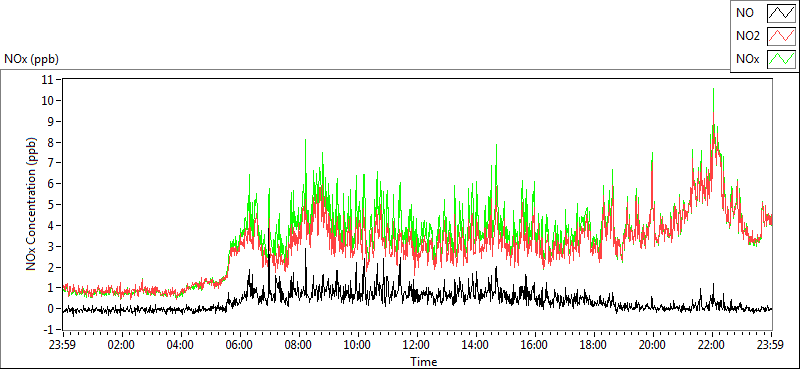Screen dimensions: 800x369
Task: Click the 1 concentration axis label
Action: [52, 288]
